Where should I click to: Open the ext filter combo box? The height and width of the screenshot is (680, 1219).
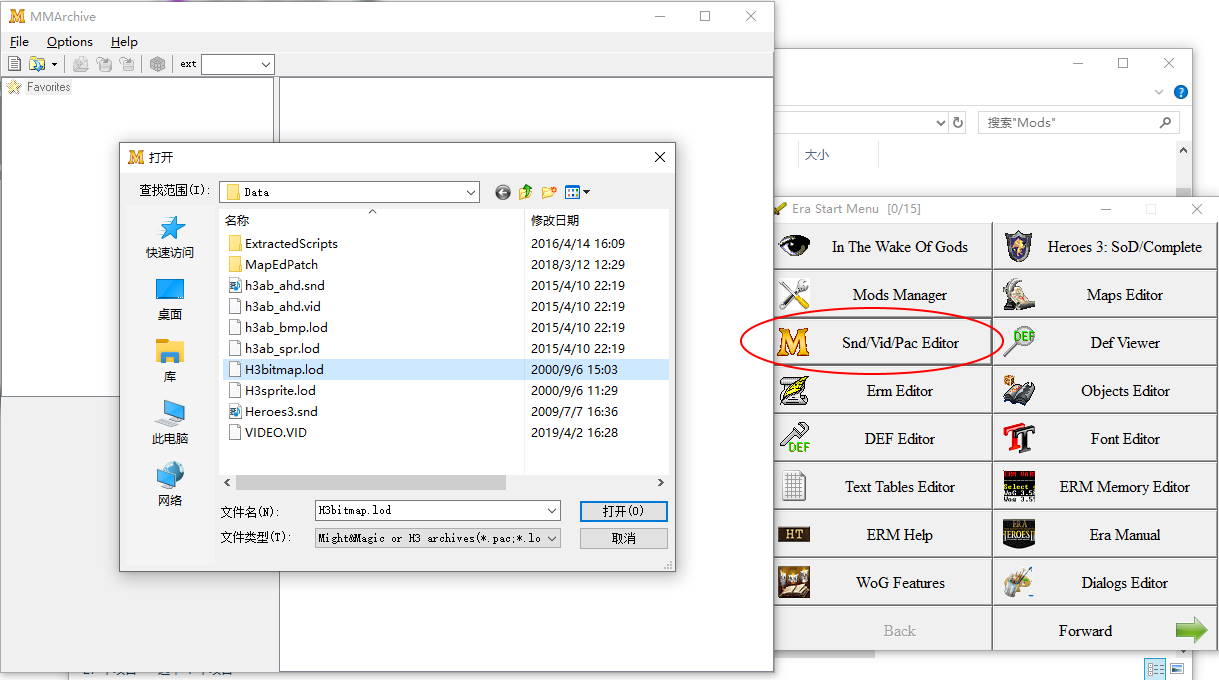coord(238,64)
